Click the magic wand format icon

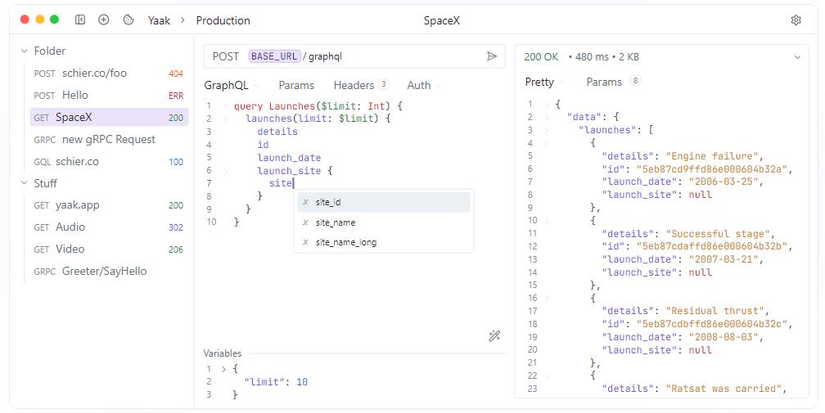[494, 336]
